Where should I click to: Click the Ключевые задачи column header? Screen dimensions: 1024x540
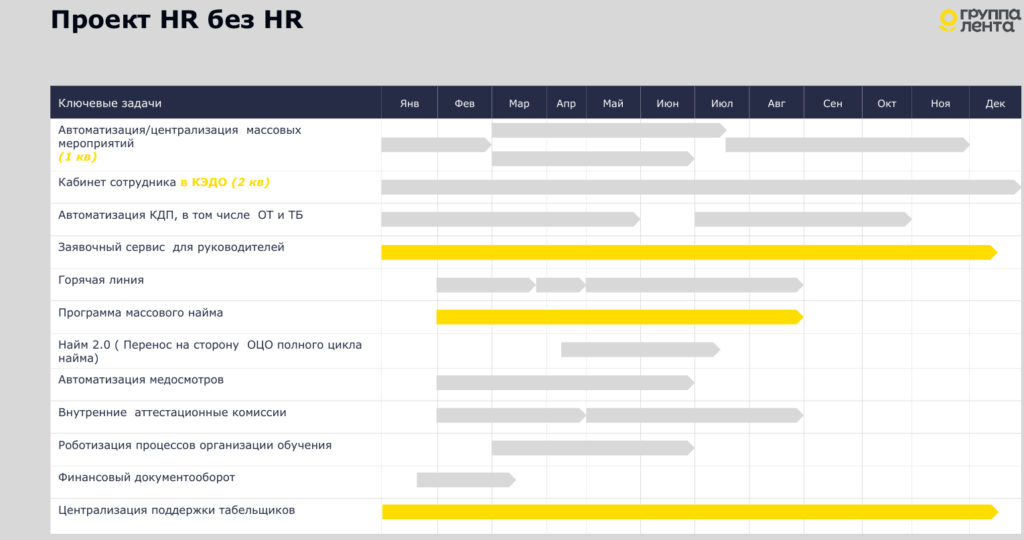pyautogui.click(x=110, y=103)
